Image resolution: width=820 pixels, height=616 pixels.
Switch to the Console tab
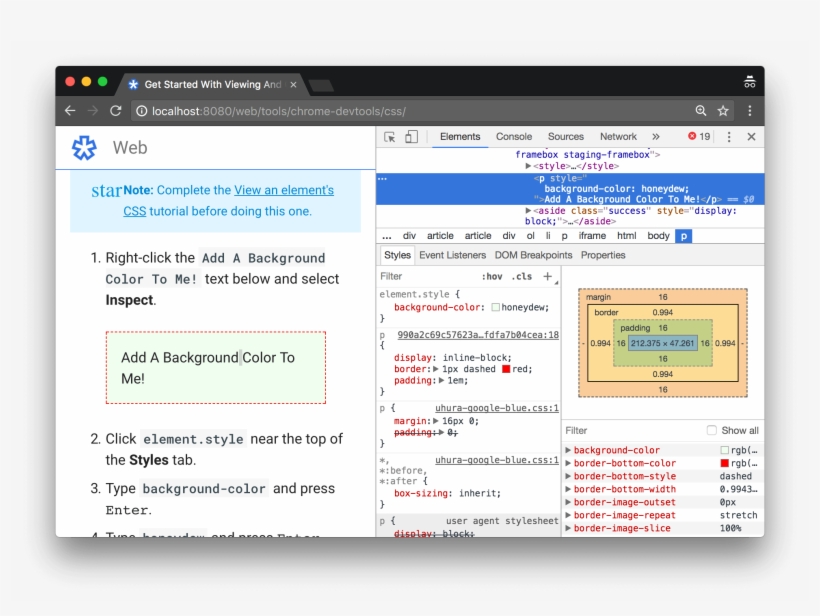tap(513, 136)
